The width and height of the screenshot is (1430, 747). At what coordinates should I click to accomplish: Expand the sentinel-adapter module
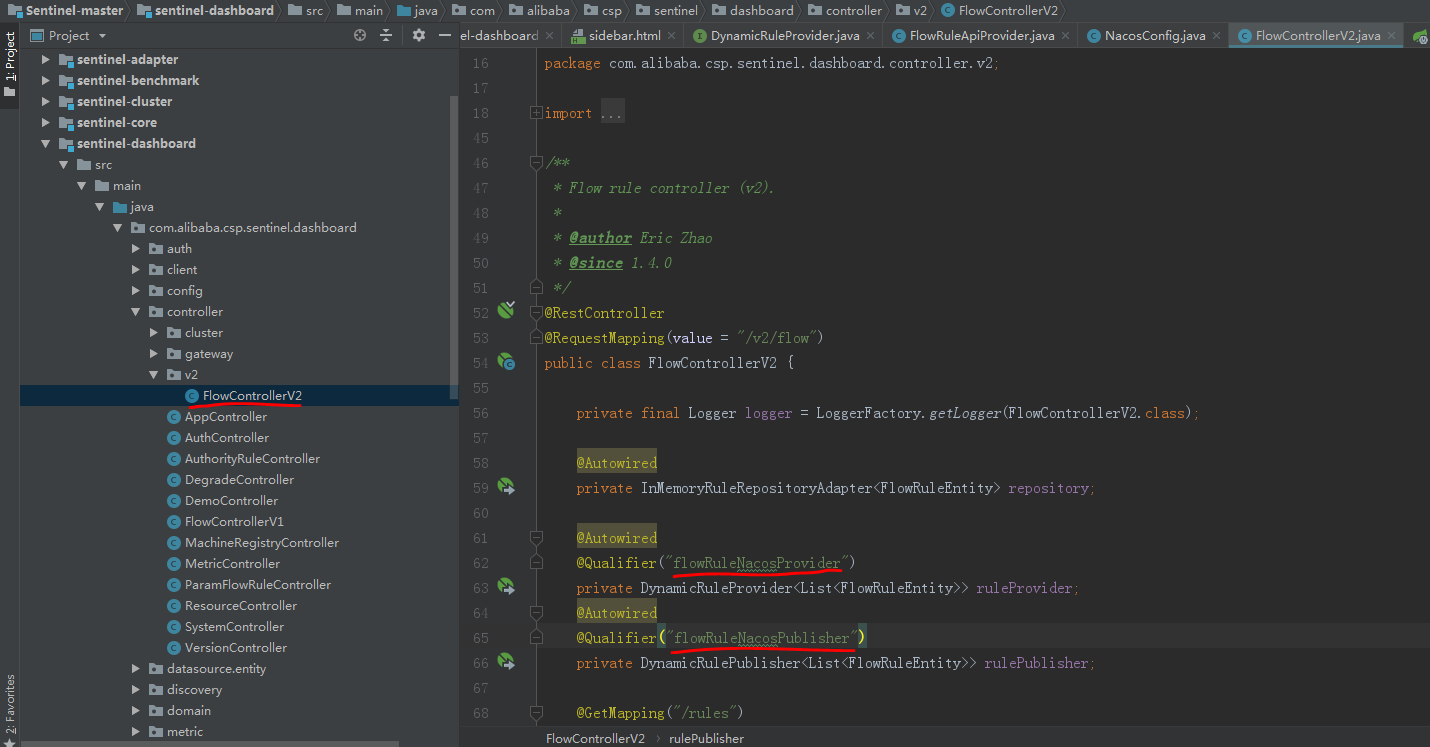[x=45, y=60]
